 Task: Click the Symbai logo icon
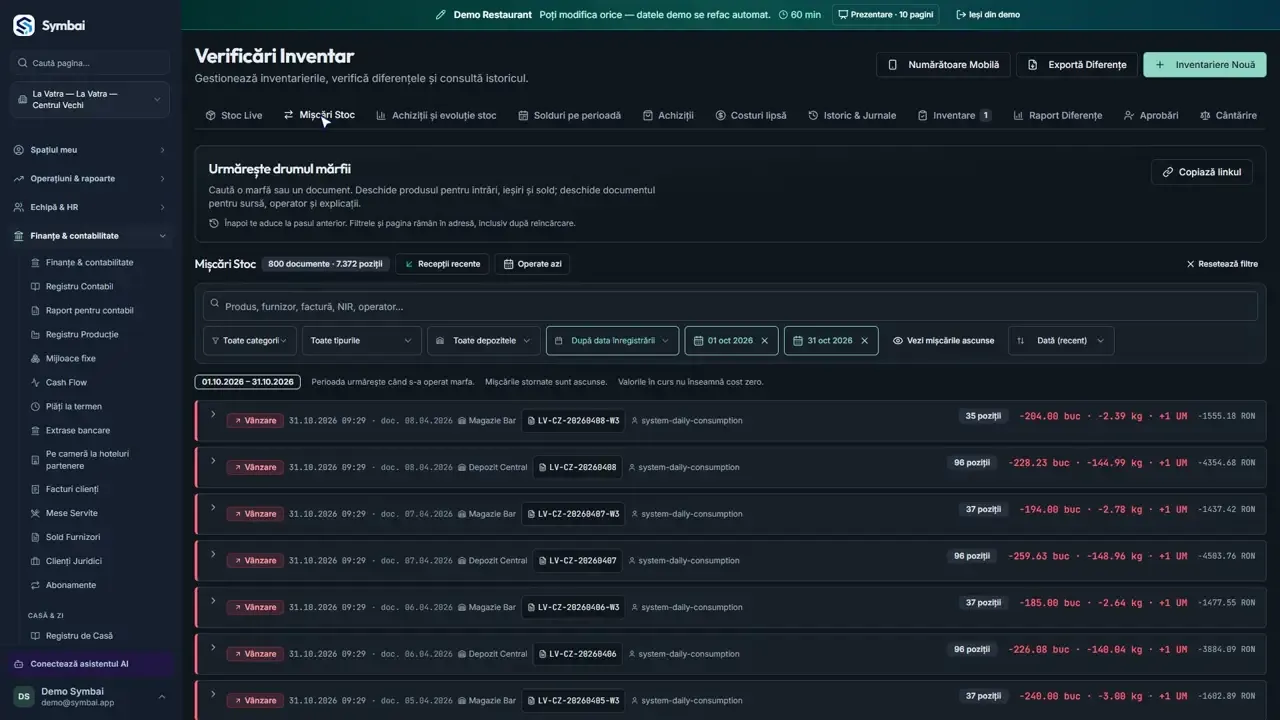(23, 25)
